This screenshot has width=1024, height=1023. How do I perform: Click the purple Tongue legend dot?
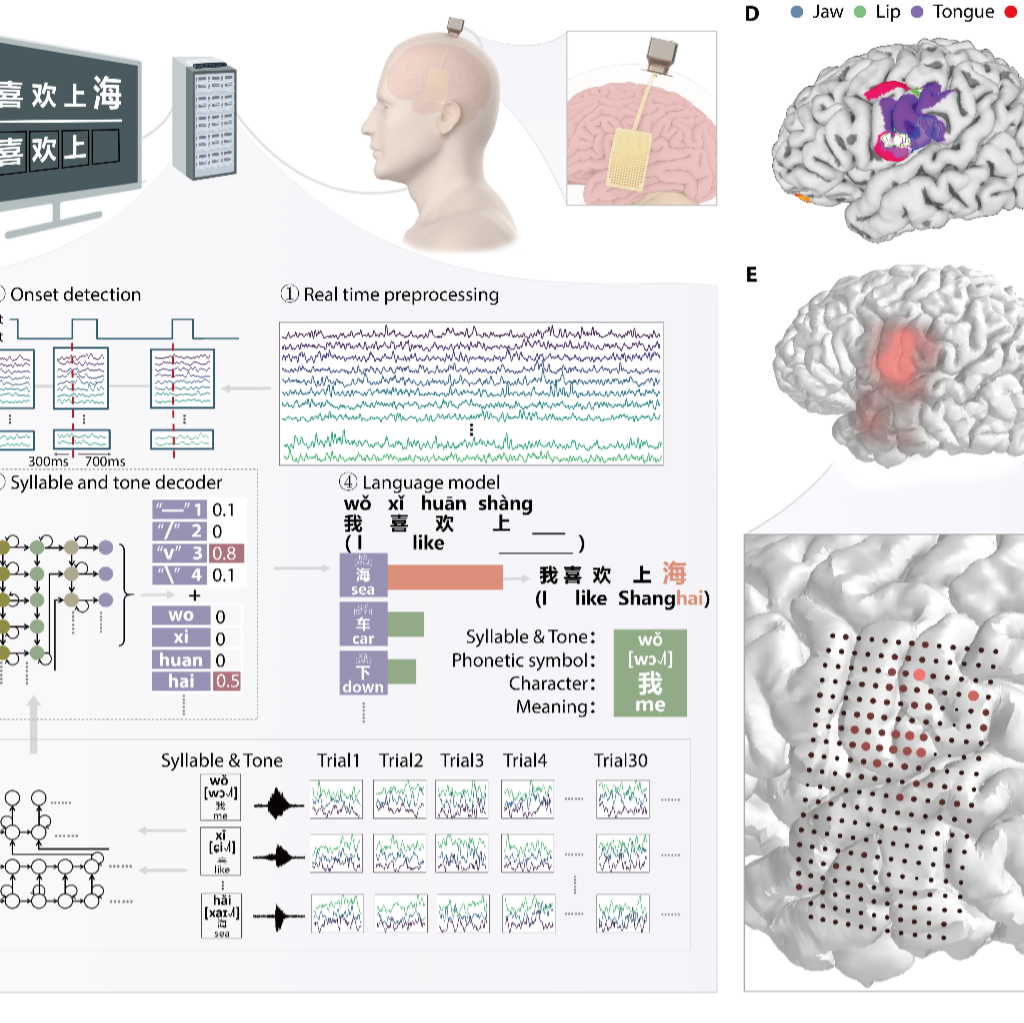pos(916,12)
